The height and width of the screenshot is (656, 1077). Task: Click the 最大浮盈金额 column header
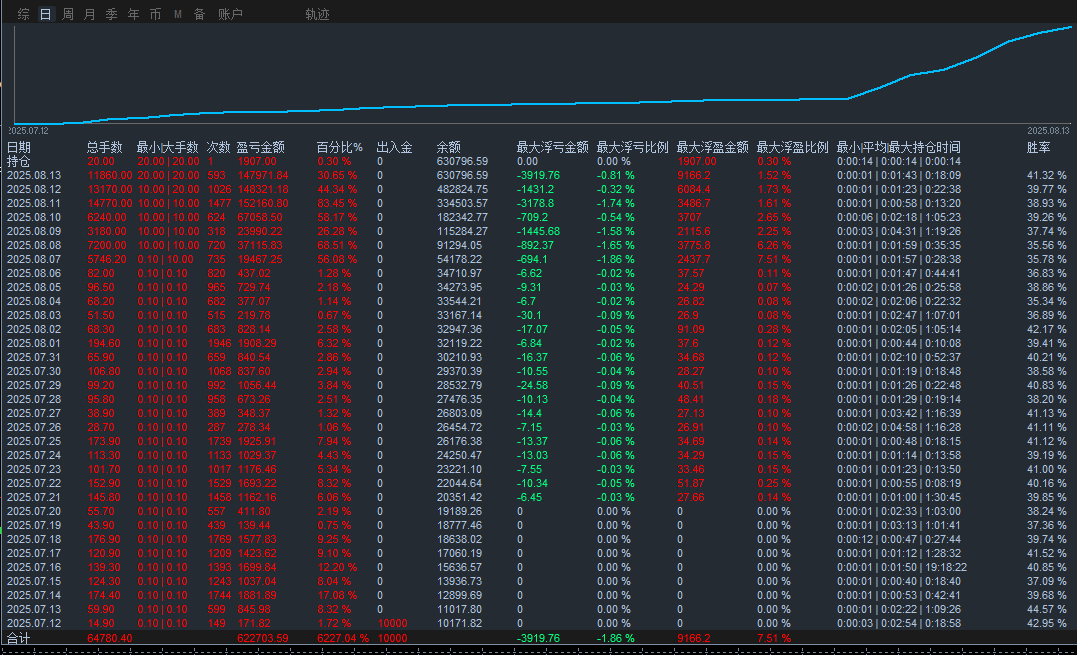(712, 147)
